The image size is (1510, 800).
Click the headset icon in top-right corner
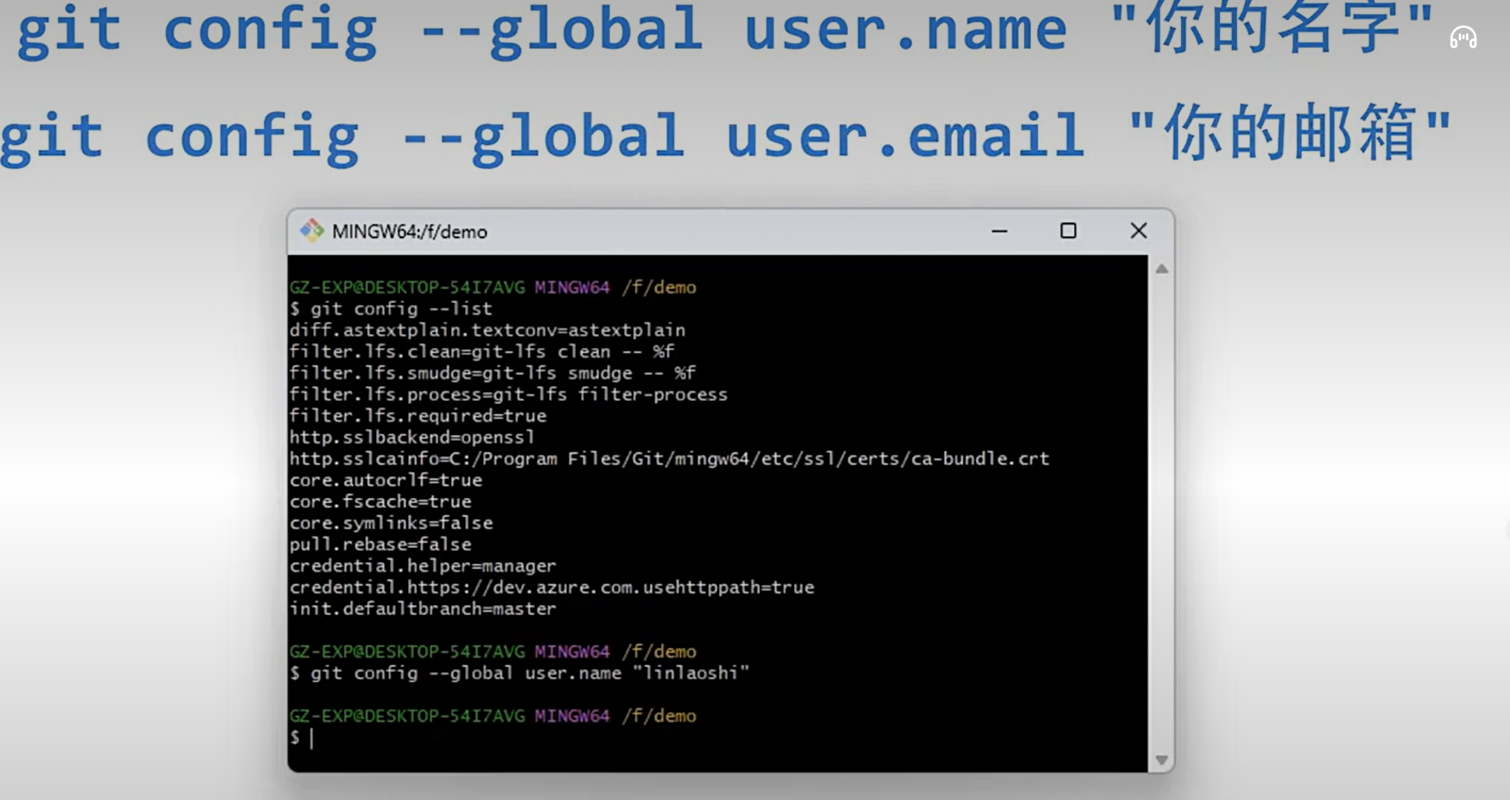tap(1463, 38)
